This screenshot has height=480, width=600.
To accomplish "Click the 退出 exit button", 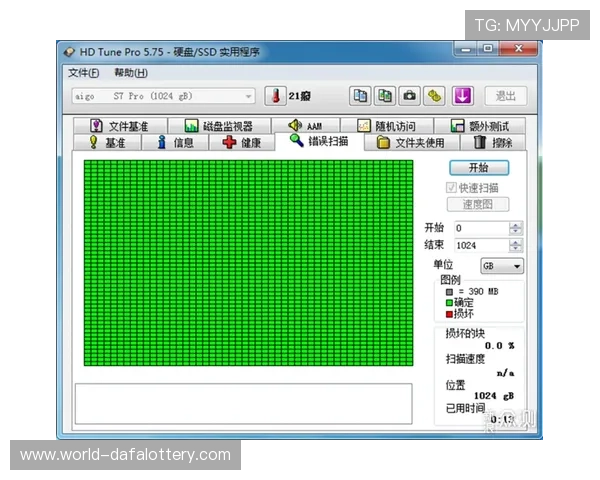I will pyautogui.click(x=506, y=96).
